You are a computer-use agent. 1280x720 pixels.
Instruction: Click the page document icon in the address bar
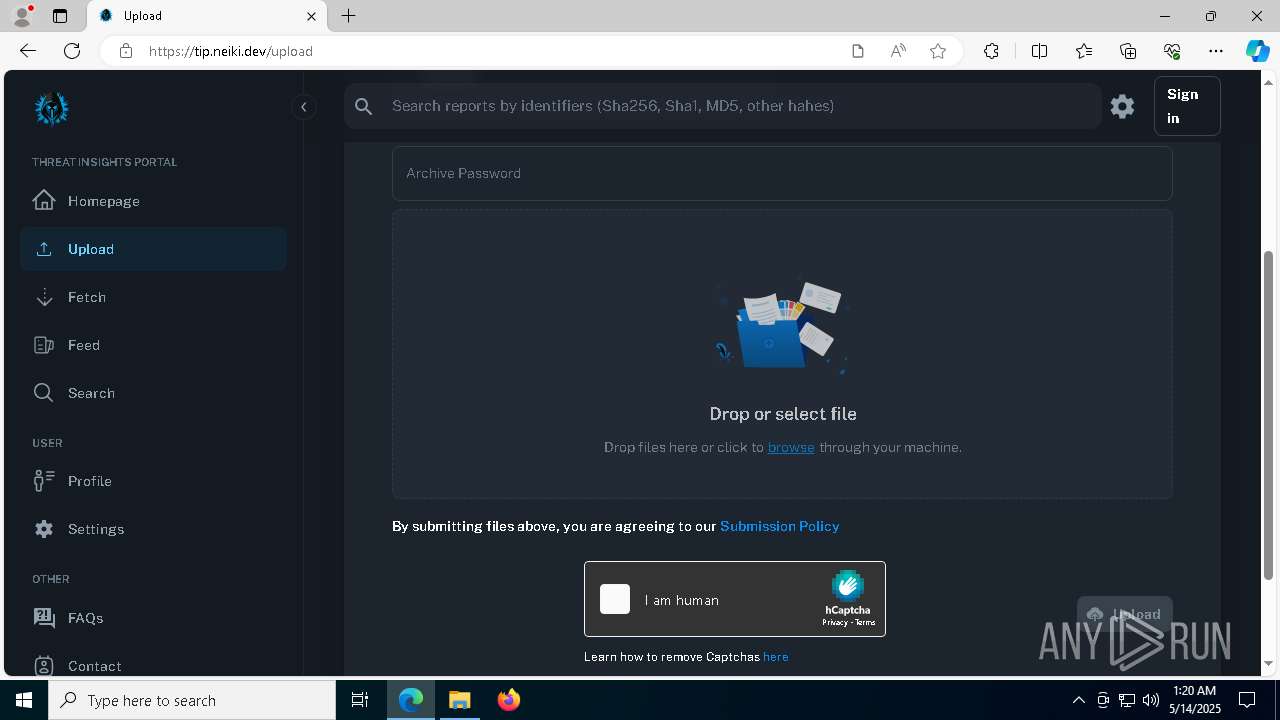858,51
